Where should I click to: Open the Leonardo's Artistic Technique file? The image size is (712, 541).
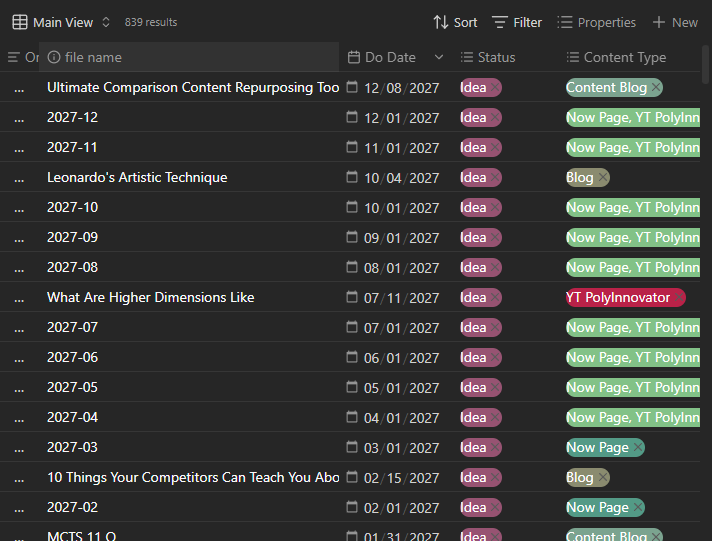click(x=137, y=178)
